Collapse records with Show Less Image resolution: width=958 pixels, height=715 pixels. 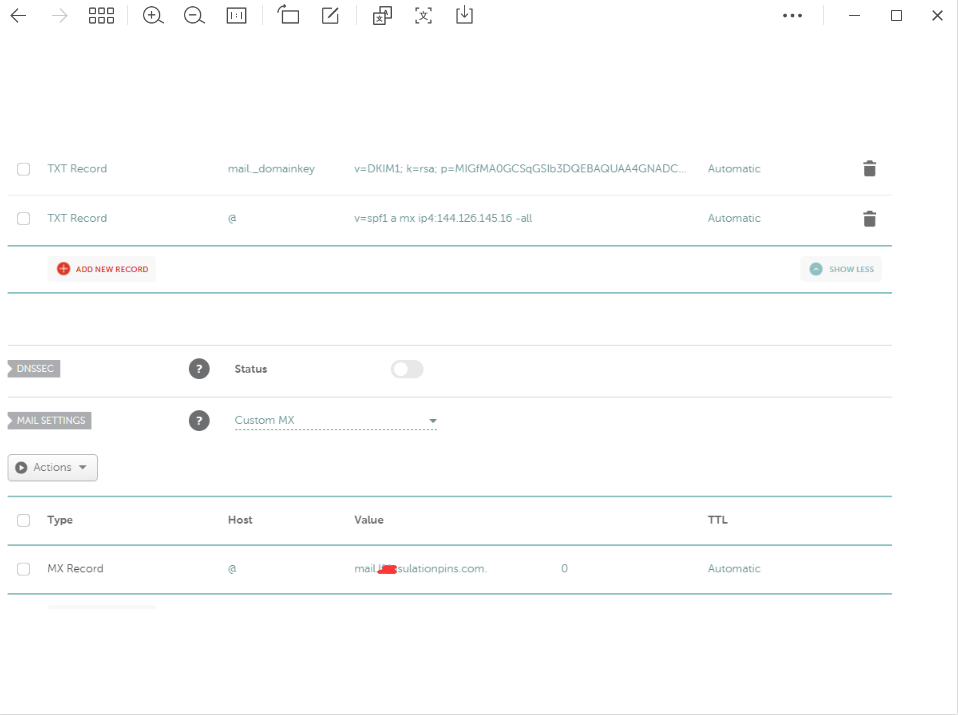click(x=841, y=269)
